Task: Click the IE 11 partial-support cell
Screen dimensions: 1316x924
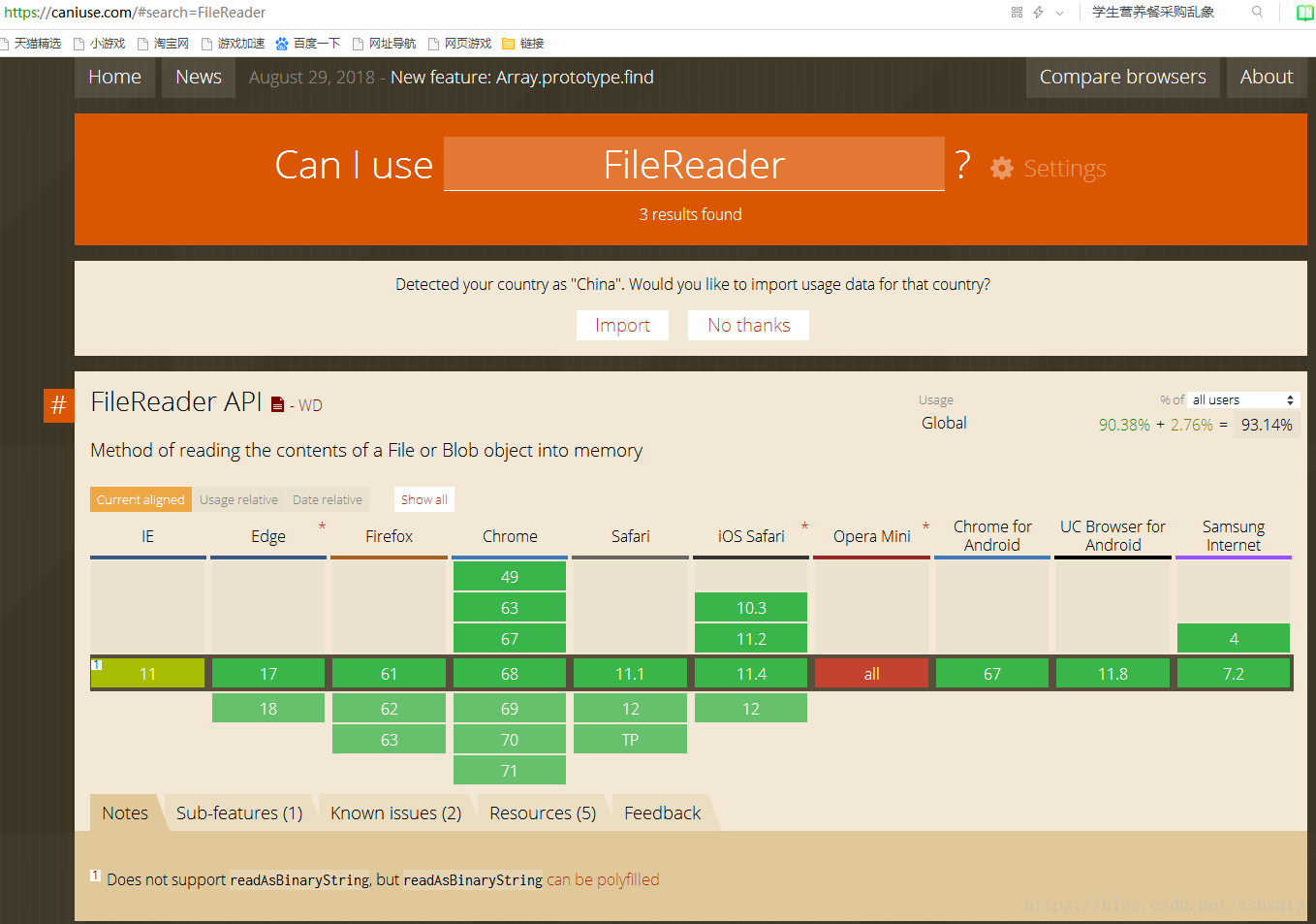Action: coord(147,673)
